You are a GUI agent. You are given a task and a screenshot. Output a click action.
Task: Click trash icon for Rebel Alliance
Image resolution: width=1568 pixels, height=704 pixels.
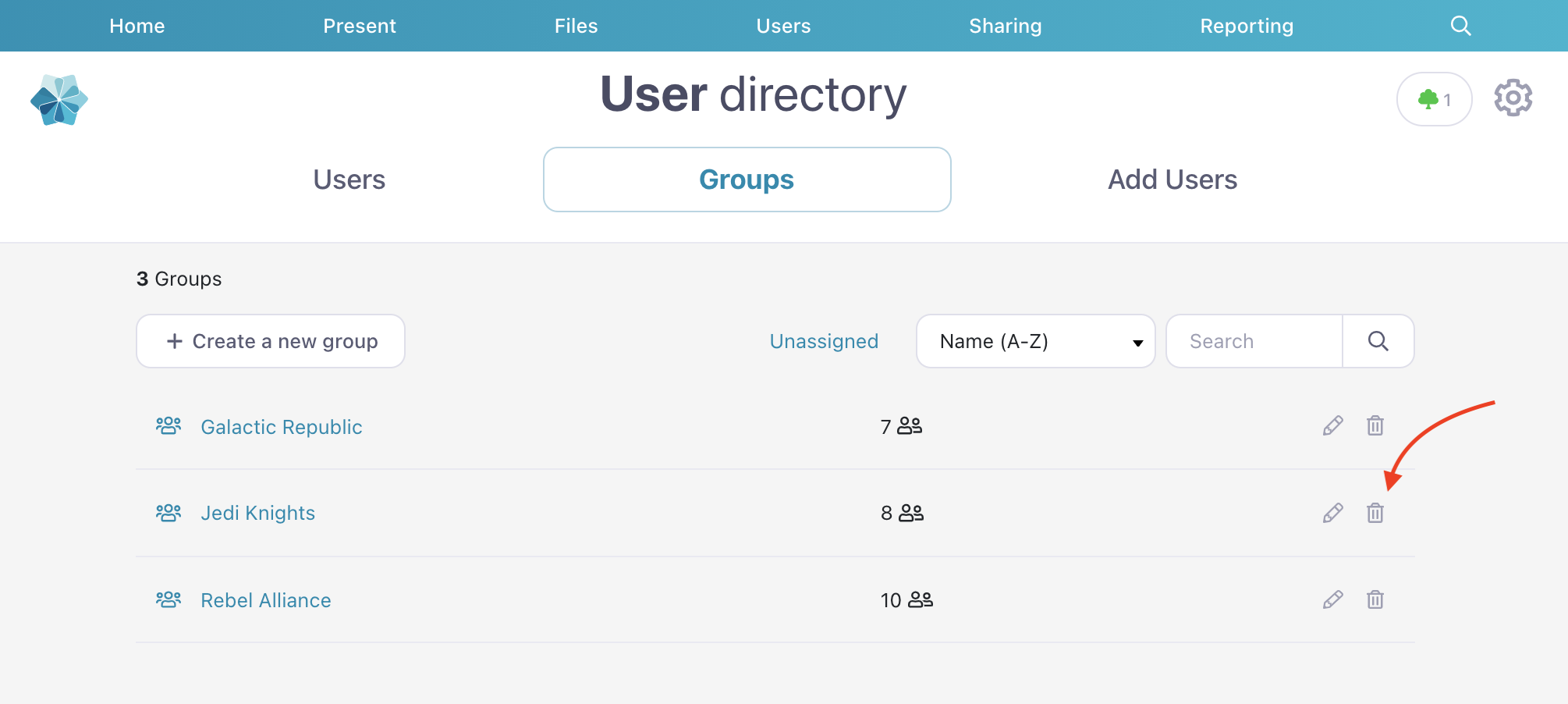(1375, 599)
